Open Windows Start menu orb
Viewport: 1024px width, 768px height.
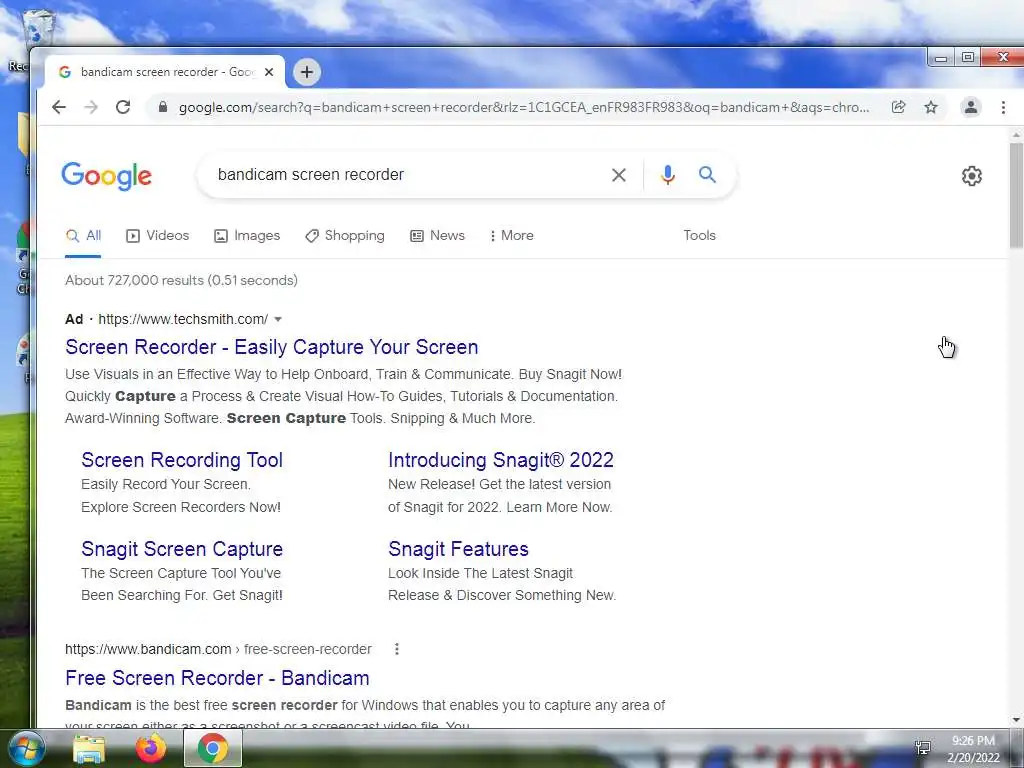coord(27,748)
